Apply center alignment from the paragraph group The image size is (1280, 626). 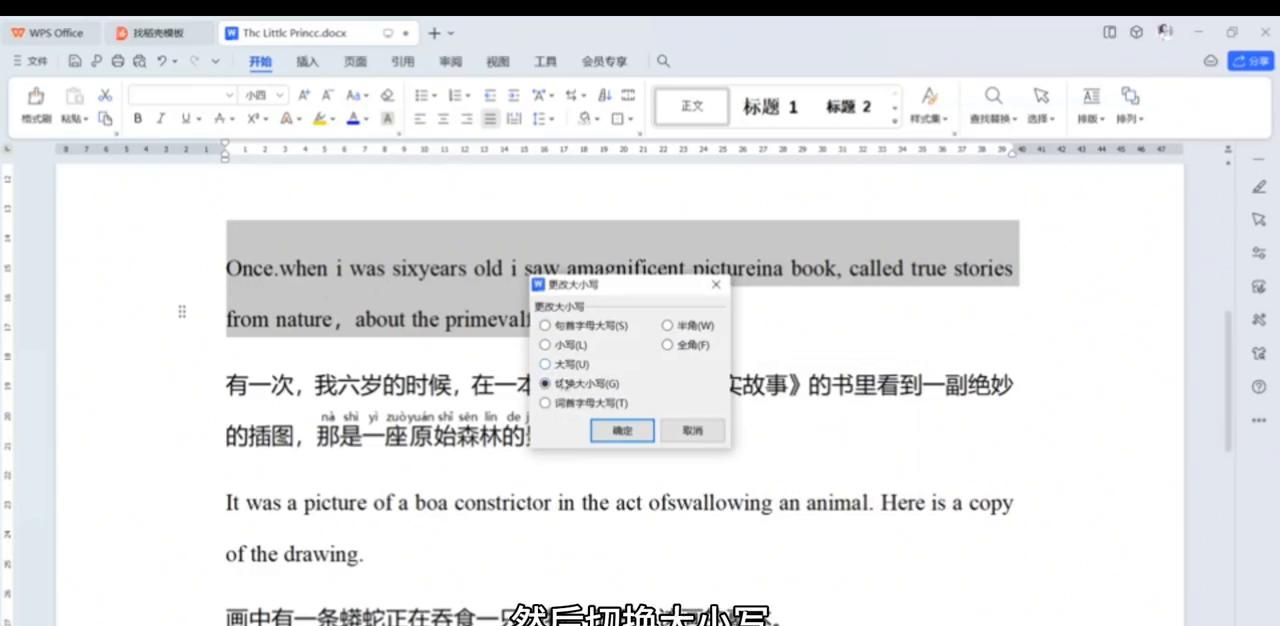(x=443, y=121)
